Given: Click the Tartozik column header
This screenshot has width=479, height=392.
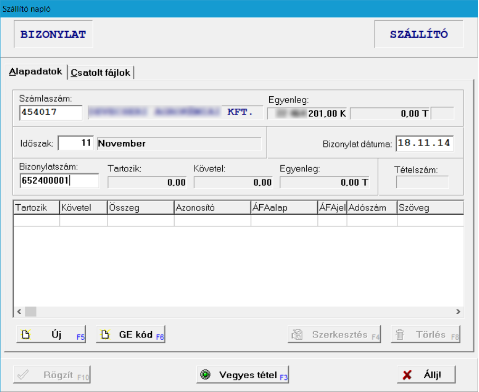Looking at the screenshot, I should (36, 208).
